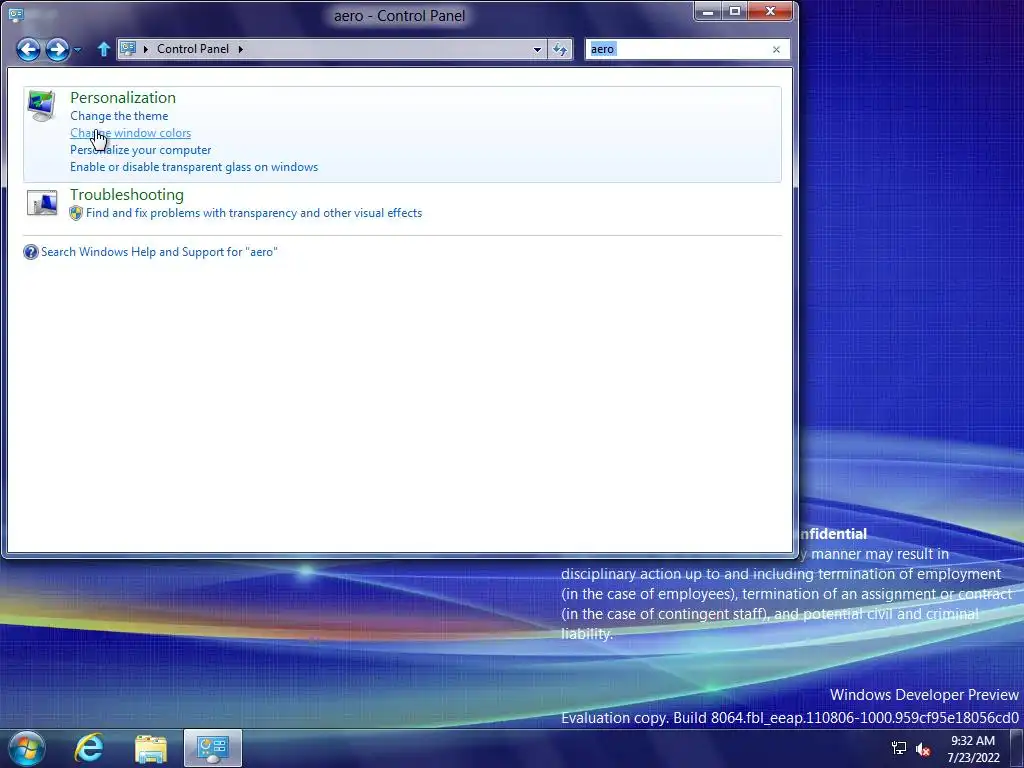Open the address bar history dropdown
This screenshot has height=768, width=1024.
click(x=537, y=50)
